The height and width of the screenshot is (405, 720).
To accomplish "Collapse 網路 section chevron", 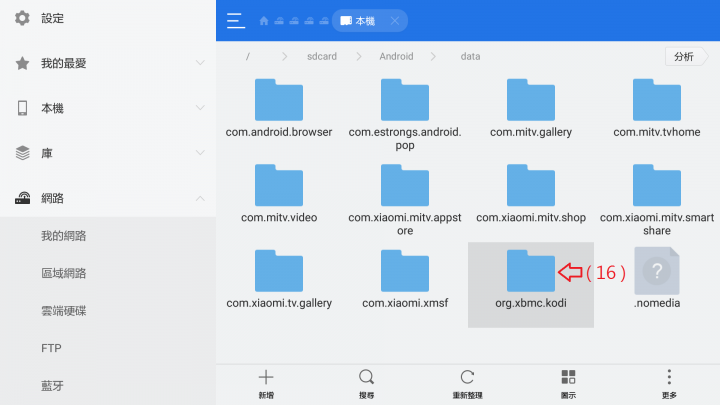I will 200,198.
